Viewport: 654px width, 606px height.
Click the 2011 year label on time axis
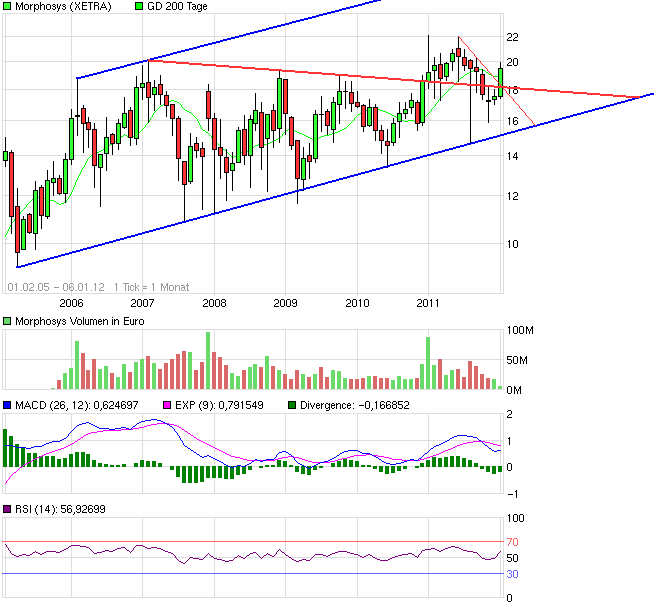tap(428, 303)
